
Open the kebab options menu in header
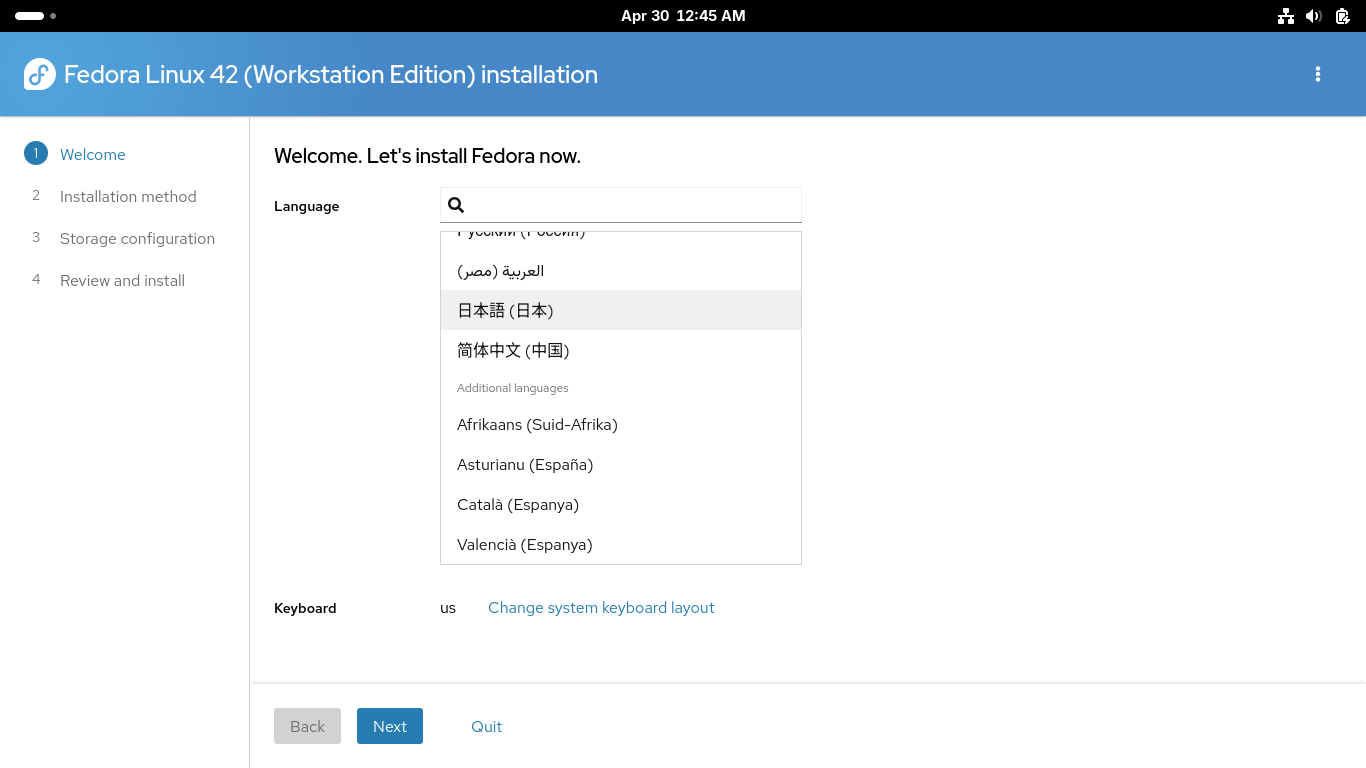[x=1318, y=74]
